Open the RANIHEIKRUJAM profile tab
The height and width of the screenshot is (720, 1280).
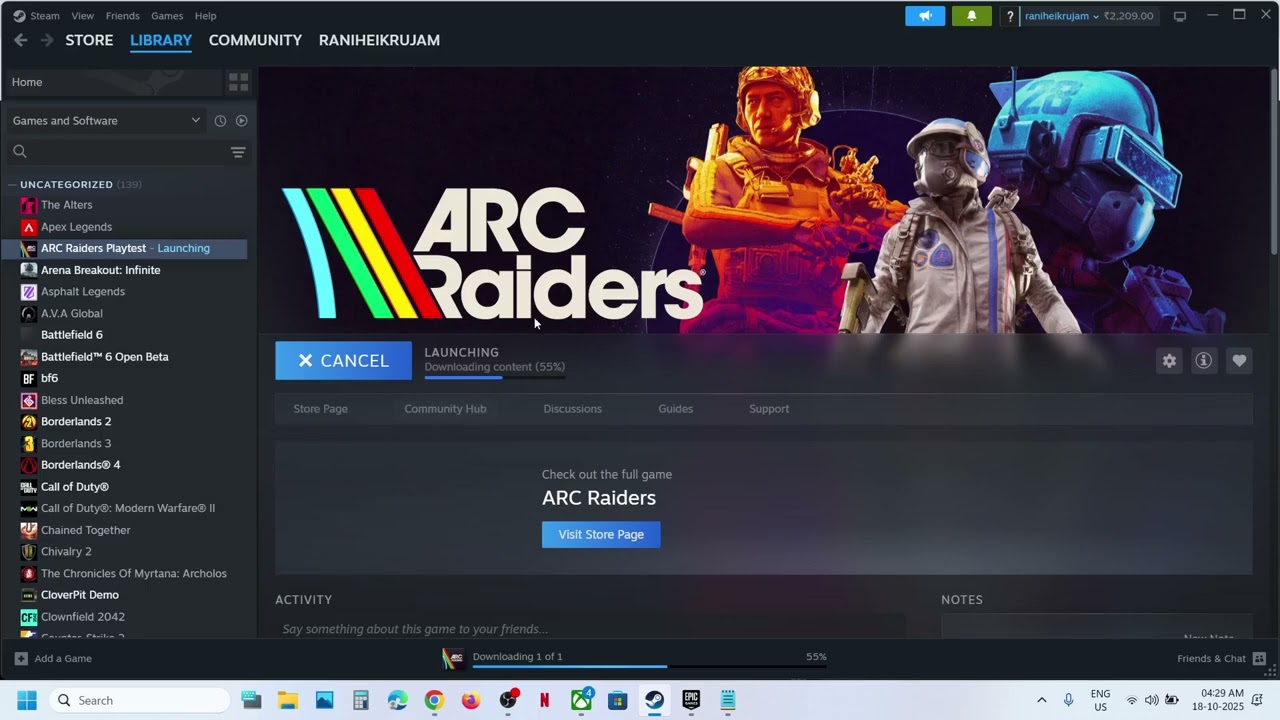point(379,40)
